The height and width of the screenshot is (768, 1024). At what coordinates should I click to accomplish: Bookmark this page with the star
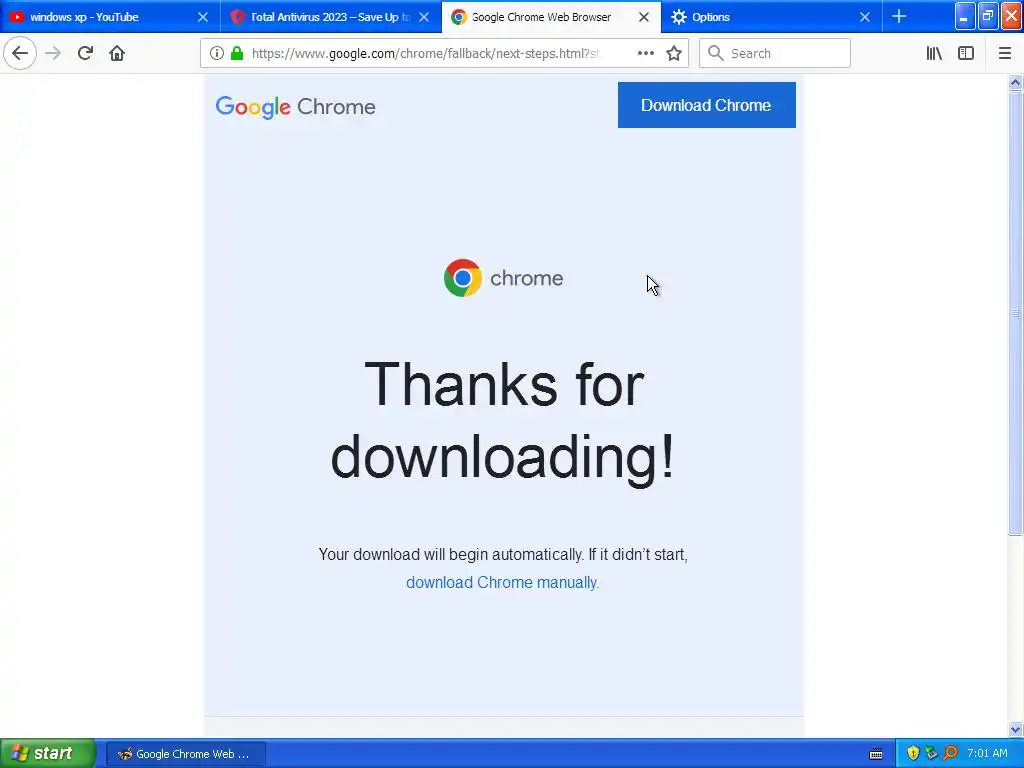pyautogui.click(x=674, y=53)
